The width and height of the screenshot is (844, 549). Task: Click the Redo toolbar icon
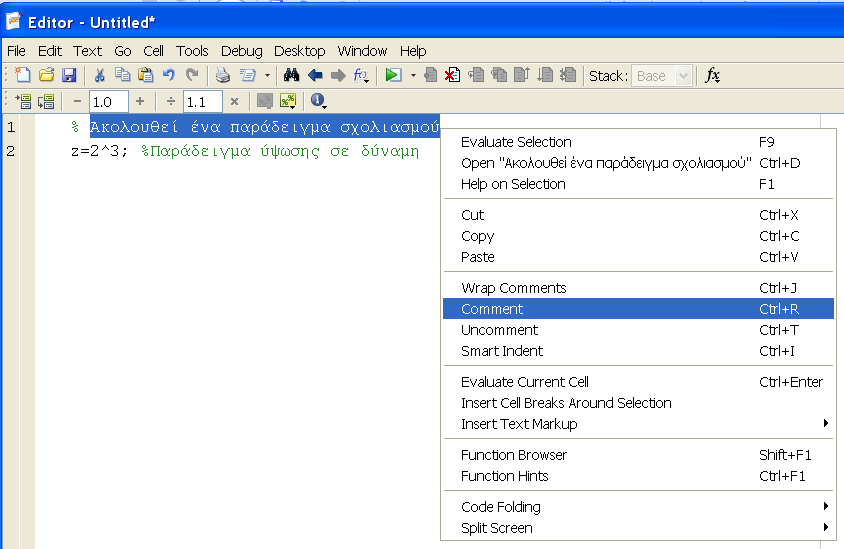(x=192, y=75)
